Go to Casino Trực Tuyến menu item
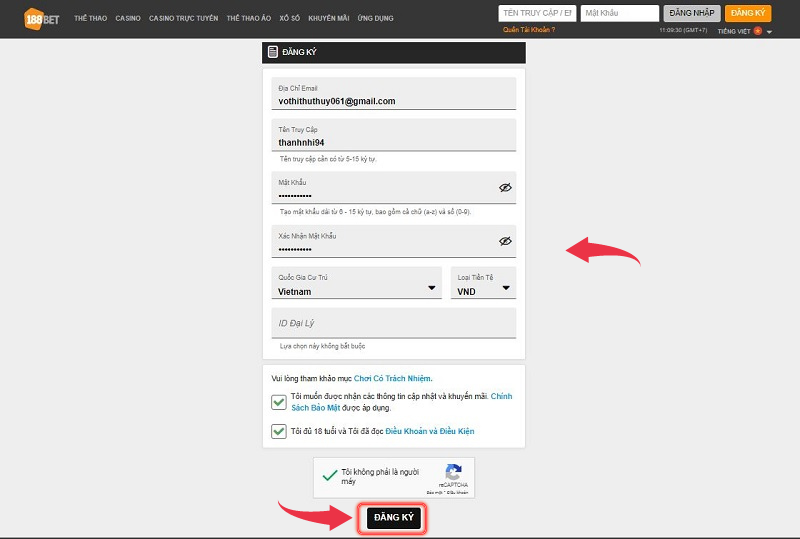The width and height of the screenshot is (800, 539). [183, 18]
